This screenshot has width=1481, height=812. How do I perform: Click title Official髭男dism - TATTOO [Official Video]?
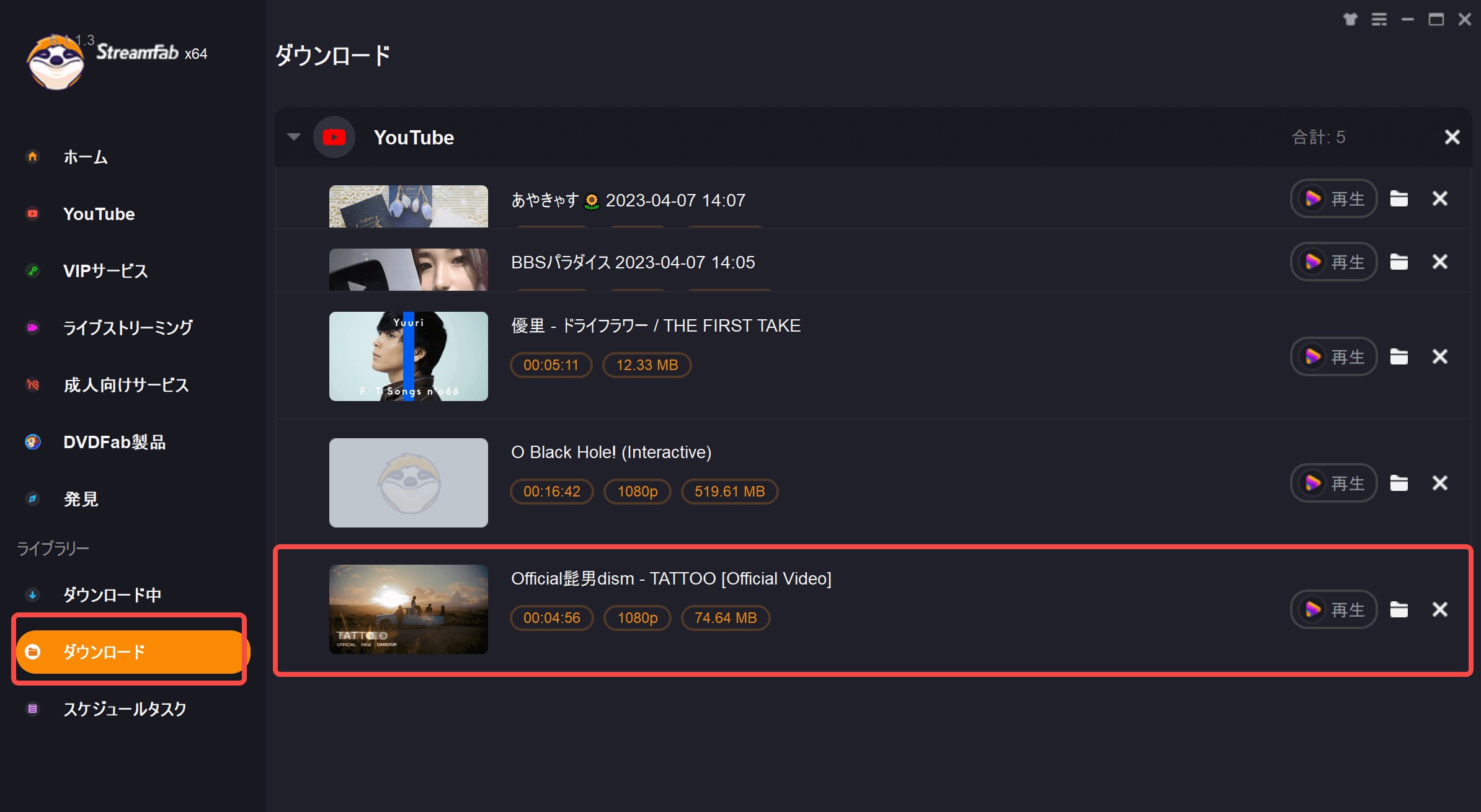pyautogui.click(x=671, y=578)
